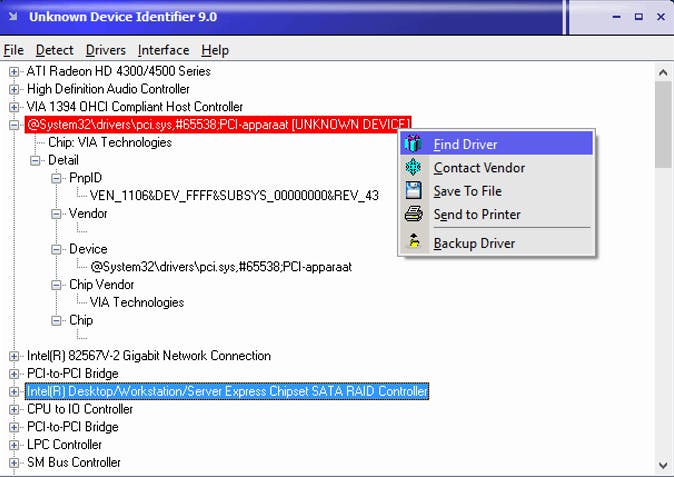Collapse the Chip node expander
This screenshot has height=477, width=674.
point(56,321)
